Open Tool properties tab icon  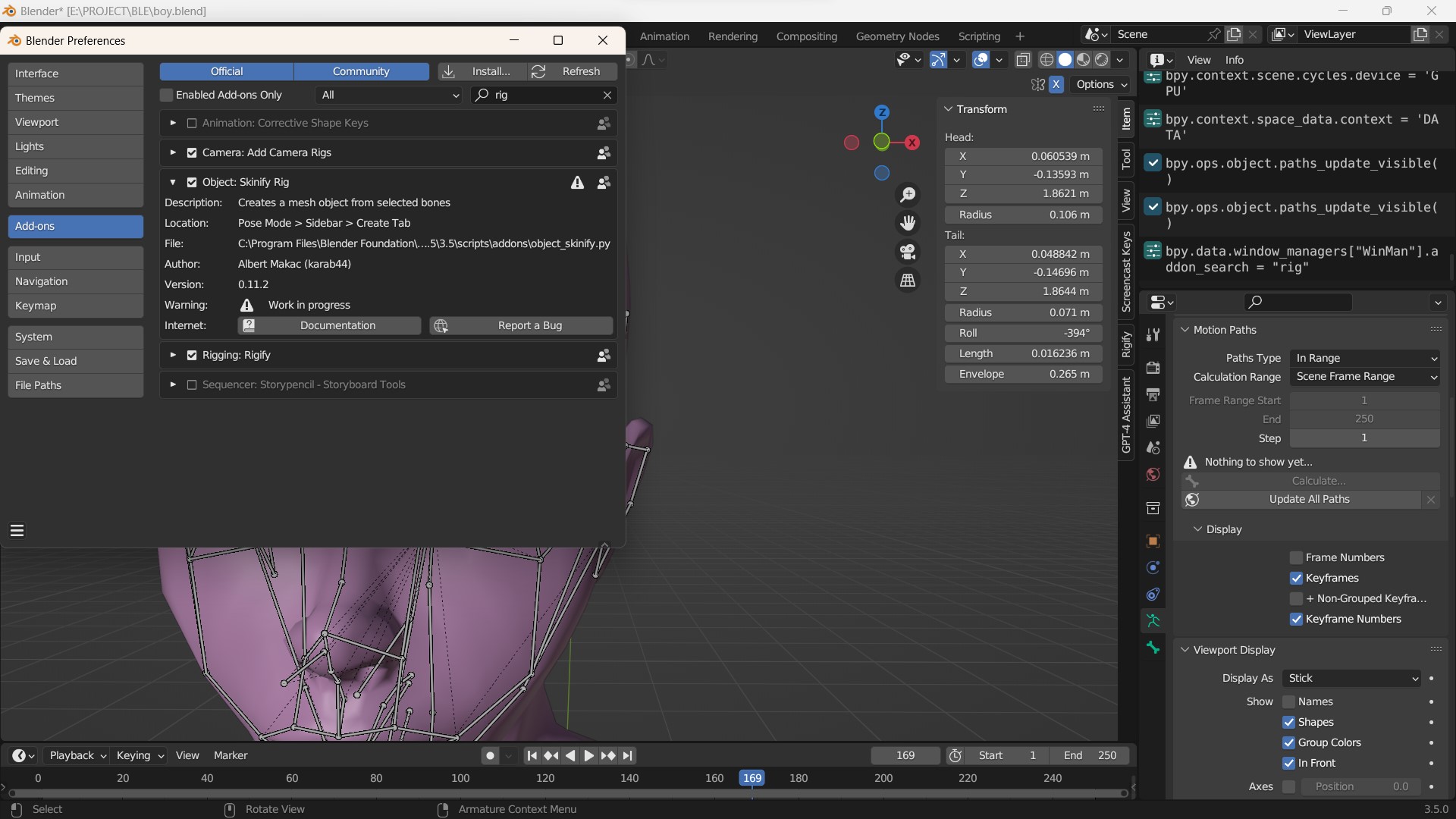coord(1153,334)
